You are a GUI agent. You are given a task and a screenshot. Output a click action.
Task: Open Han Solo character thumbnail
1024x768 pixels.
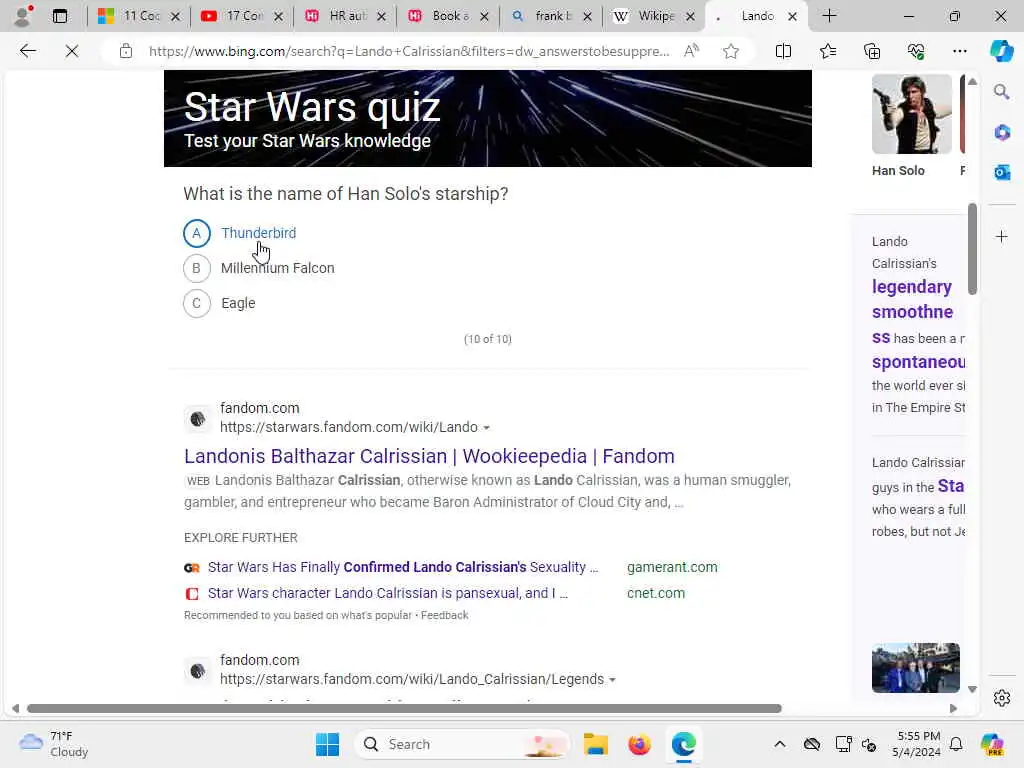pos(912,114)
